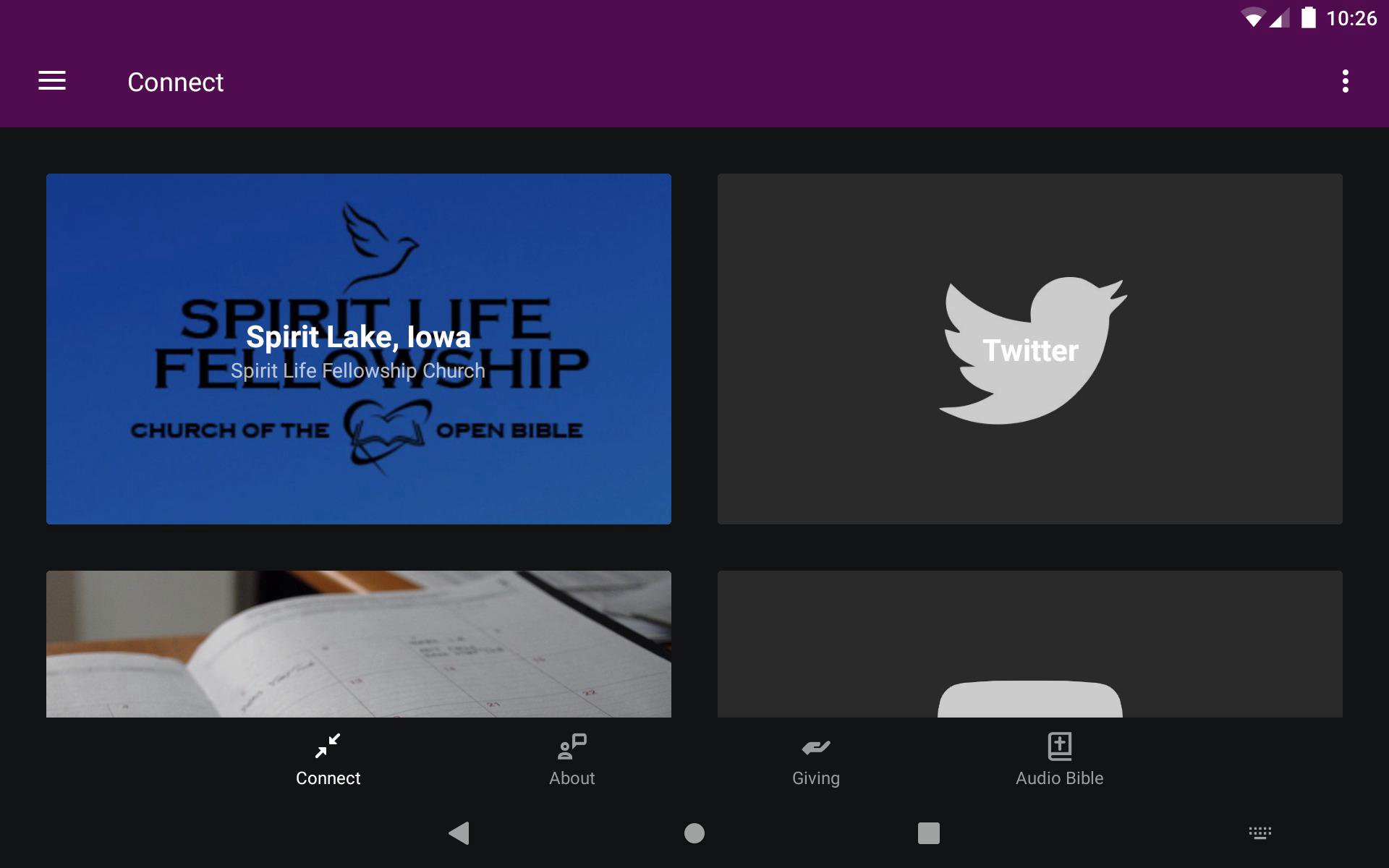Image resolution: width=1389 pixels, height=868 pixels.
Task: Click the Connect title in header
Action: pos(175,82)
